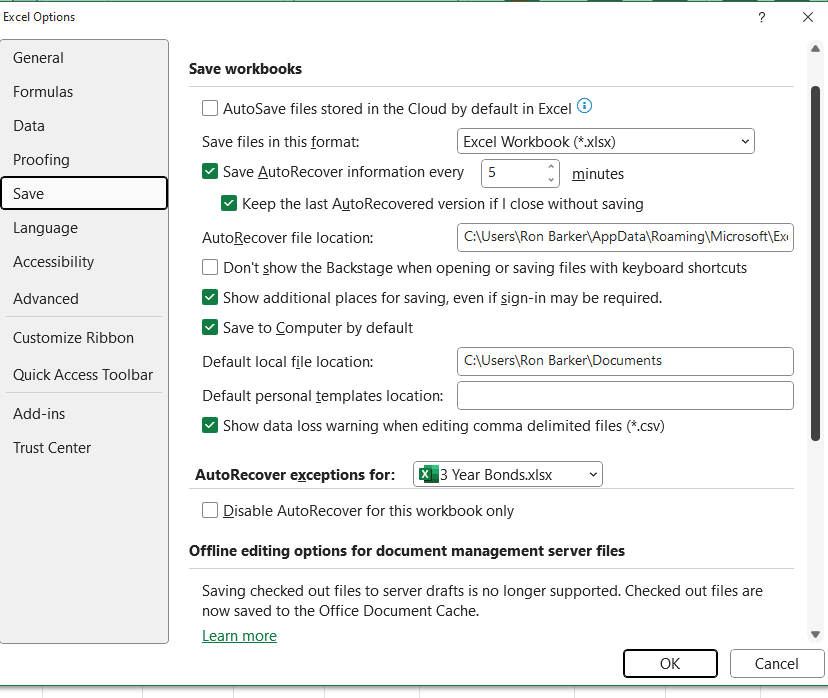Click the Default personal templates location field
The image size is (828, 698).
click(625, 395)
